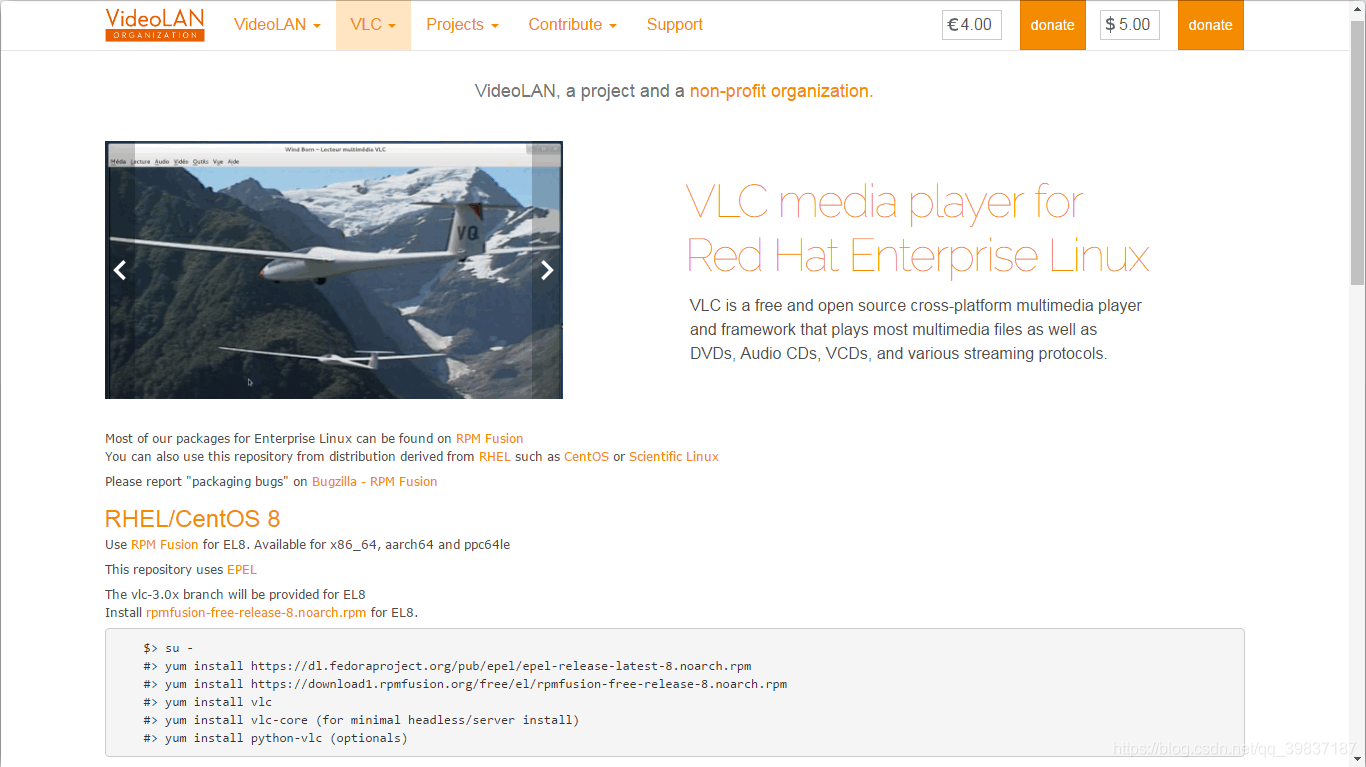Image resolution: width=1366 pixels, height=767 pixels.
Task: Click the epel-release-latest-8 install command
Action: [447, 666]
